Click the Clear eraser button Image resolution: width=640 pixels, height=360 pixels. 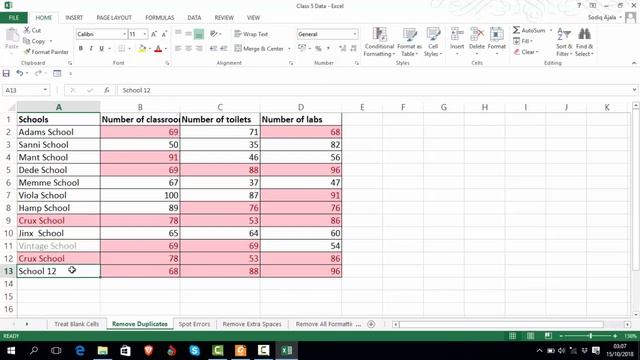click(x=526, y=52)
